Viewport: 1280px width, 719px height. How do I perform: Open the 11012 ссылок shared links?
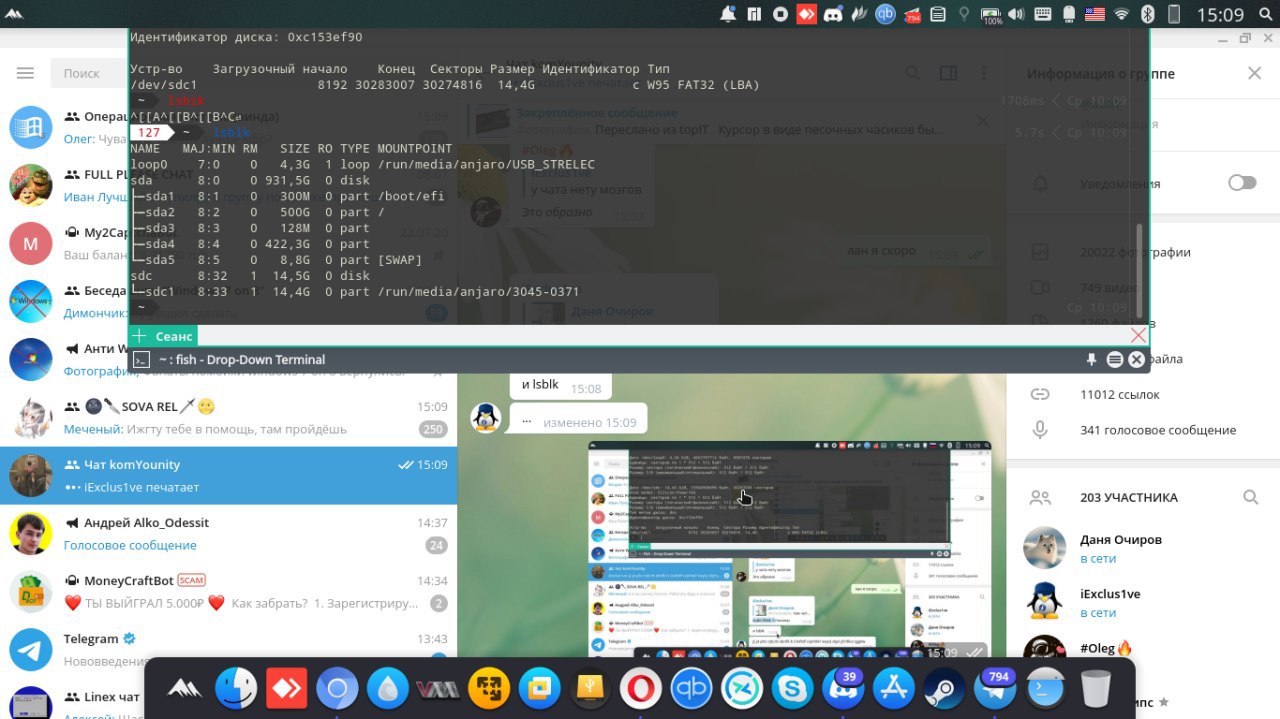pos(1120,394)
